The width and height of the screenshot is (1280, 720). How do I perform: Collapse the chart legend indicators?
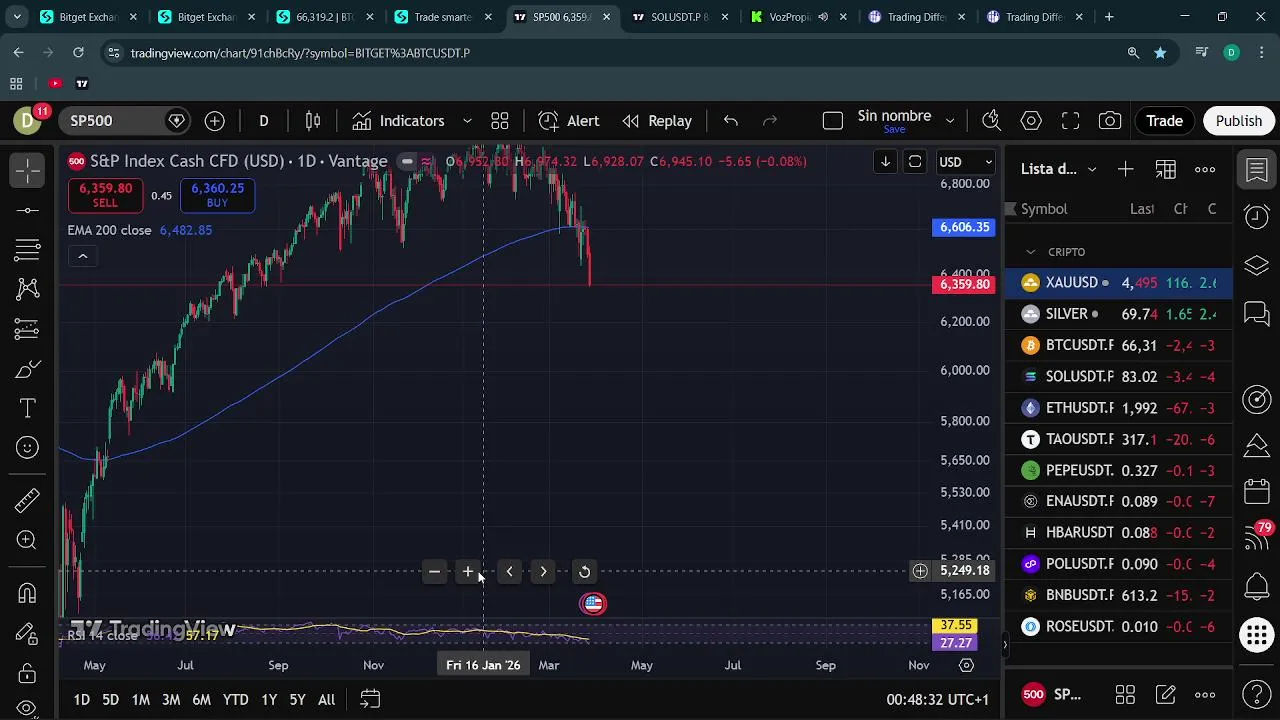83,256
